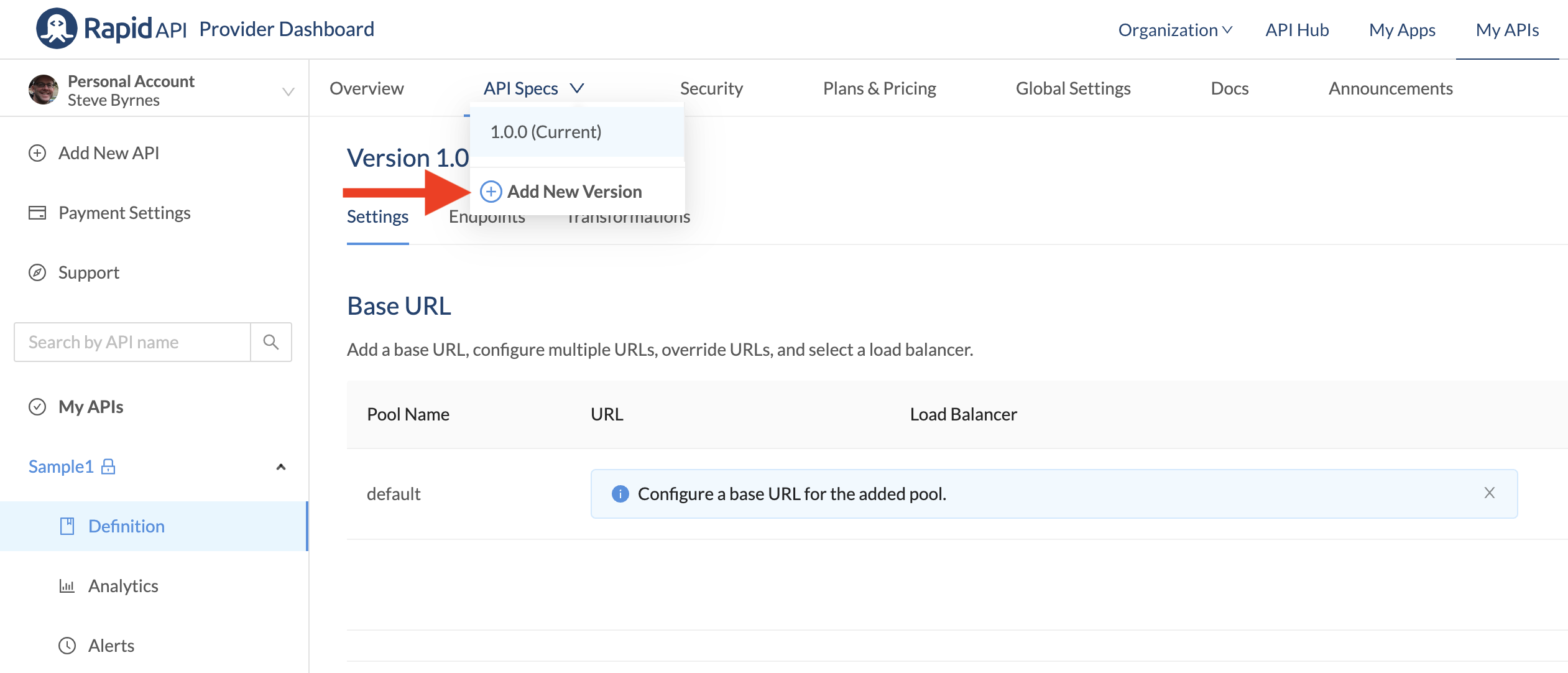The height and width of the screenshot is (673, 1568).
Task: Open the Announcements tab
Action: pyautogui.click(x=1391, y=88)
